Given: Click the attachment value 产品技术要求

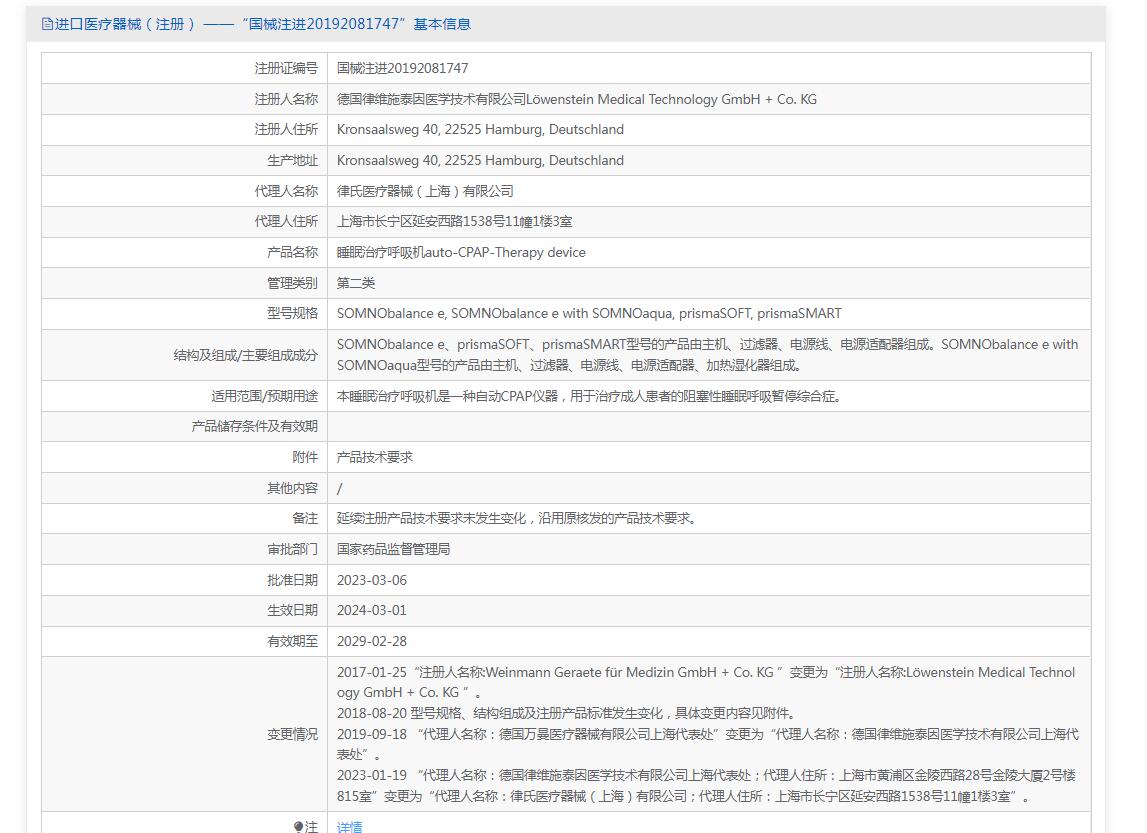Looking at the screenshot, I should pos(375,457).
